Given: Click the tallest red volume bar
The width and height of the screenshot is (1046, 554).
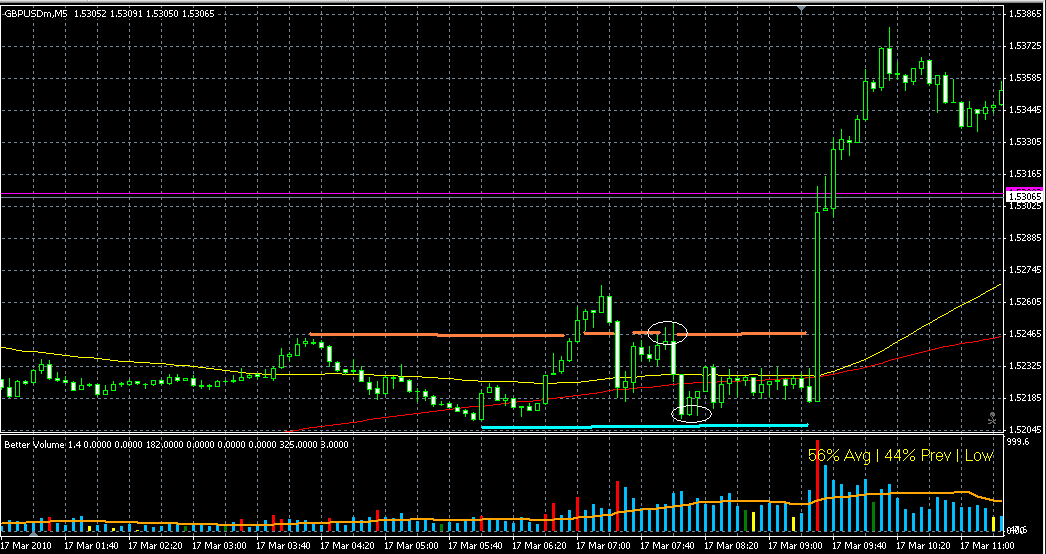Looking at the screenshot, I should pos(817,485).
